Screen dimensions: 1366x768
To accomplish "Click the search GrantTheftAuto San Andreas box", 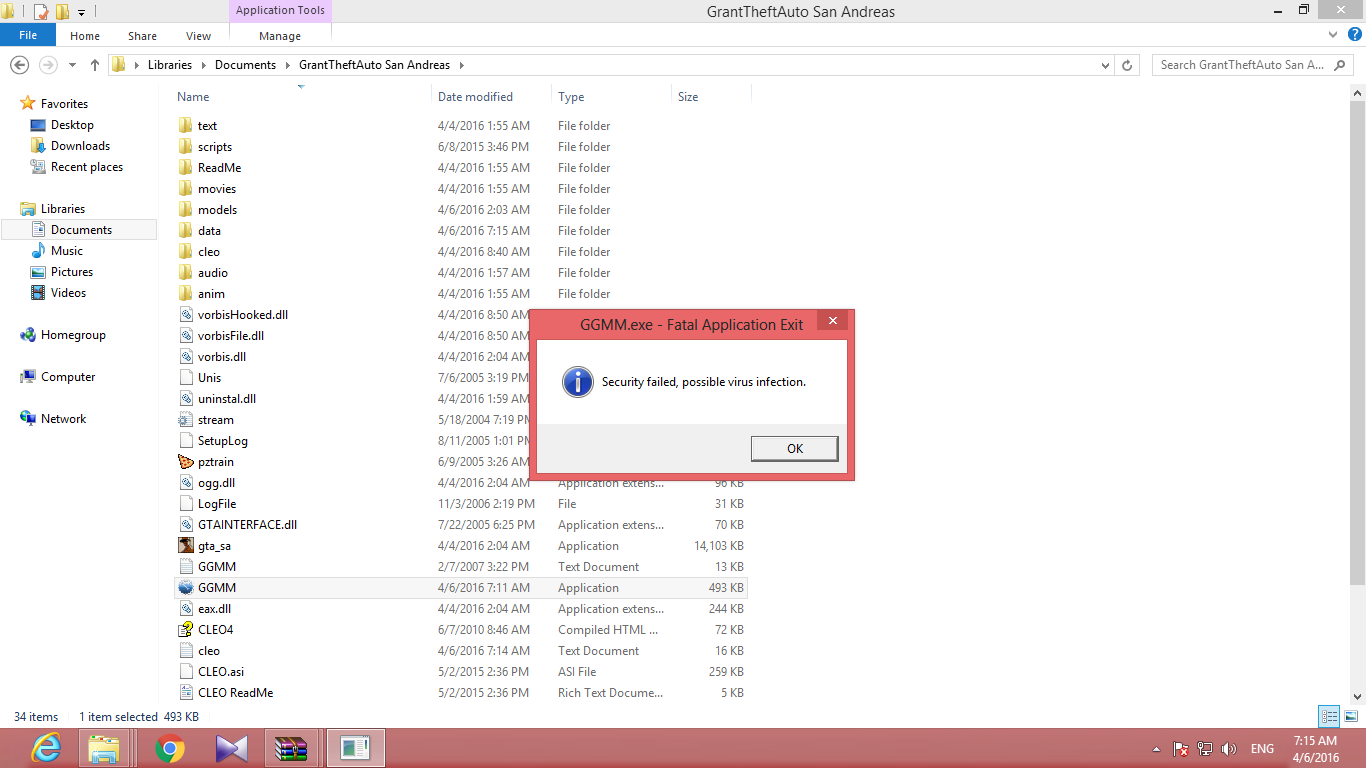I will coord(1253,65).
